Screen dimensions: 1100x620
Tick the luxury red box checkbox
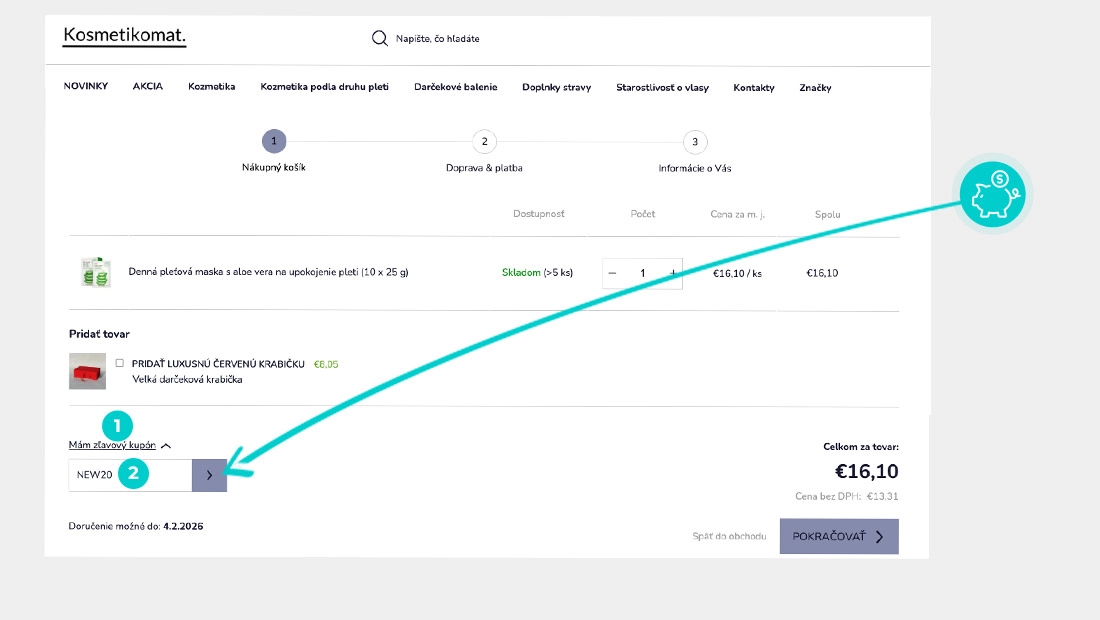pos(119,363)
